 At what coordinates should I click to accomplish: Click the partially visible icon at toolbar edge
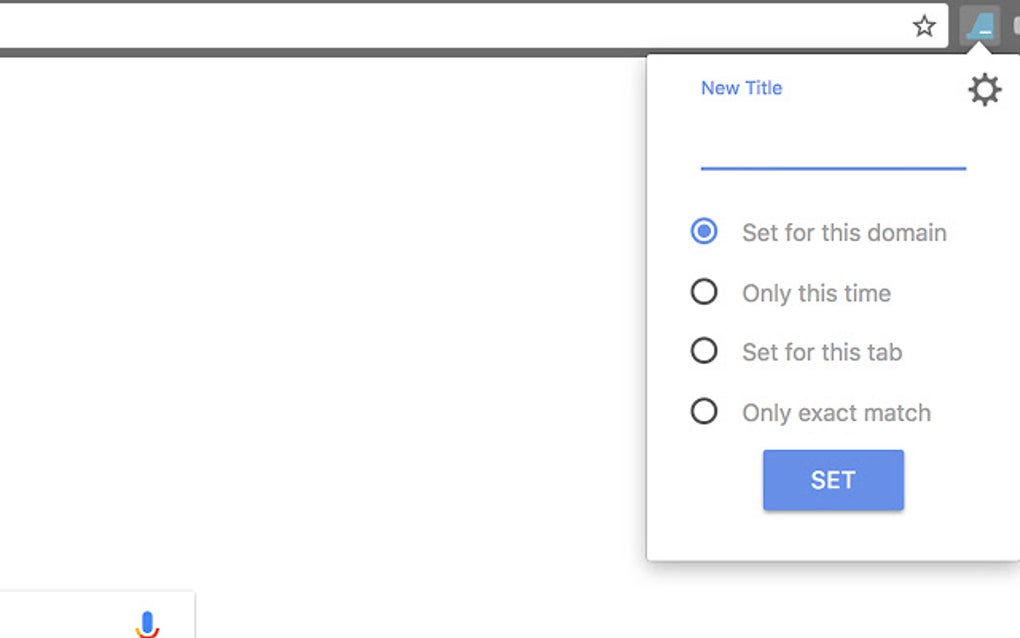point(1014,27)
